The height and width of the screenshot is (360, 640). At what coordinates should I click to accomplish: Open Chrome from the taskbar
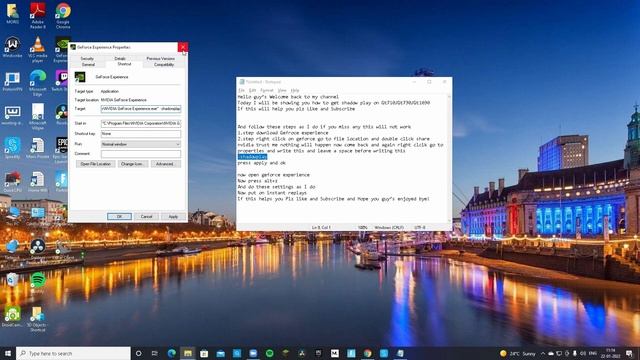[367, 353]
